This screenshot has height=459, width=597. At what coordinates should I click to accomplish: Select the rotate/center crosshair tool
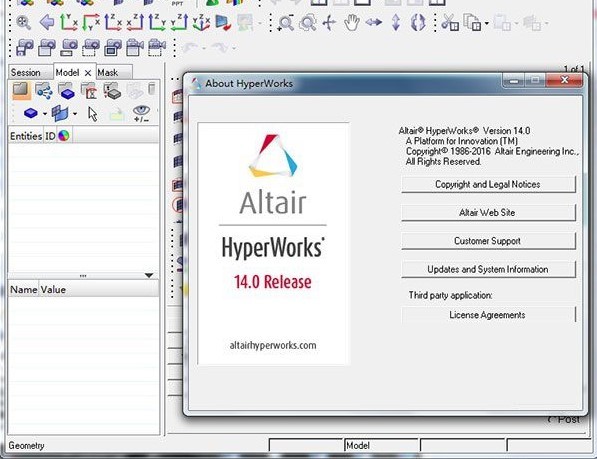point(329,23)
